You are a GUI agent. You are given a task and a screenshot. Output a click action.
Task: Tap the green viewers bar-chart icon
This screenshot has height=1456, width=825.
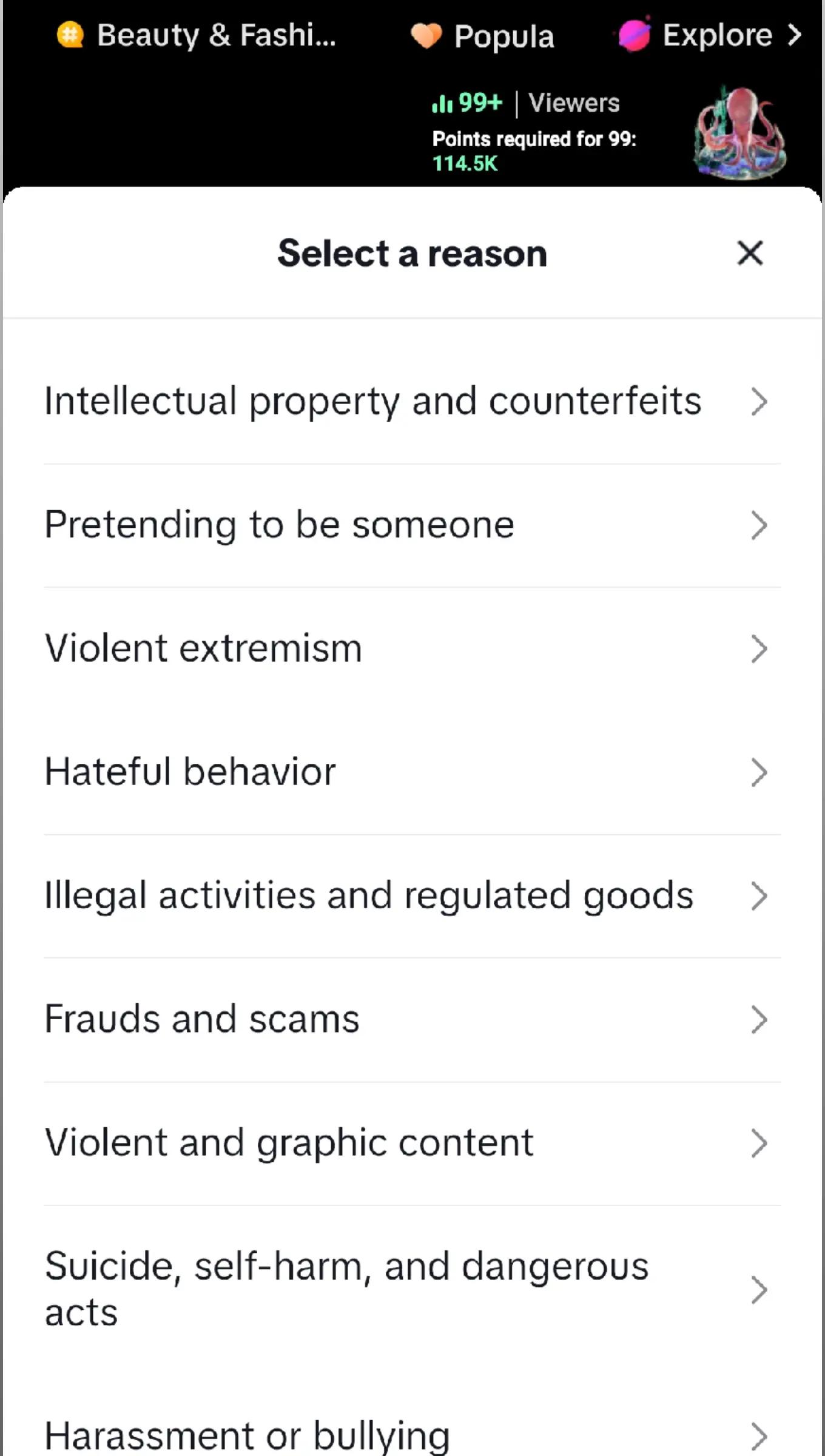pos(442,103)
